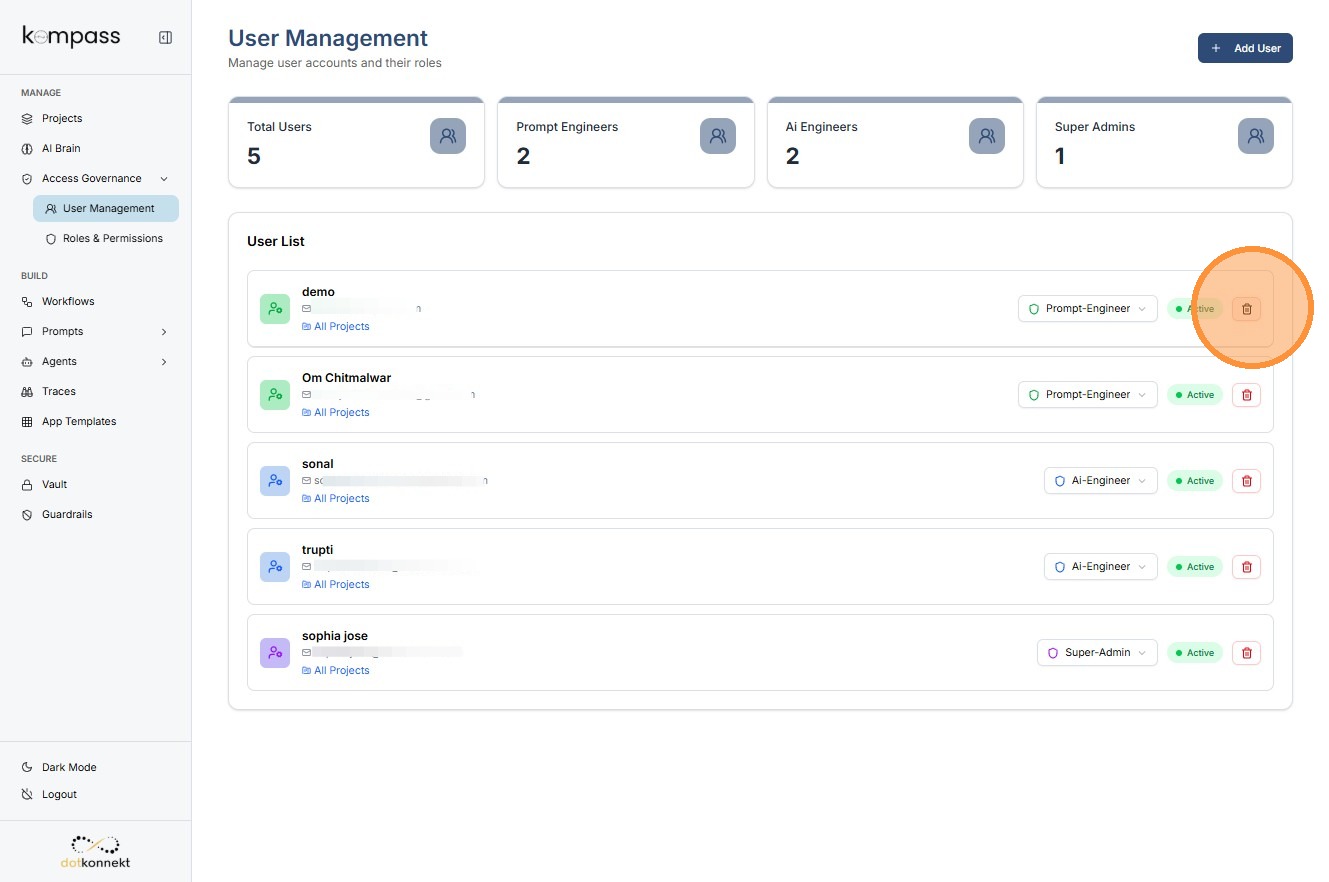
Task: Open role dropdown for Om Chitmalwar
Action: click(1088, 395)
